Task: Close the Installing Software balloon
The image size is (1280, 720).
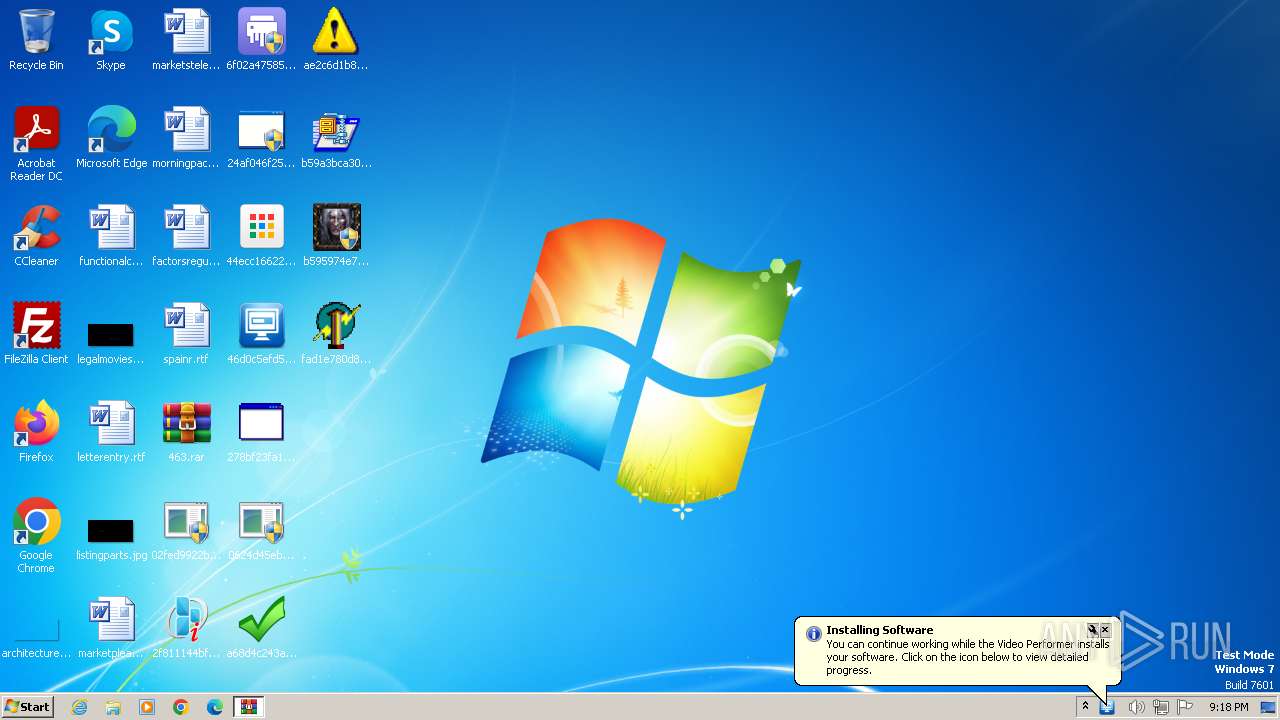Action: pyautogui.click(x=1105, y=630)
